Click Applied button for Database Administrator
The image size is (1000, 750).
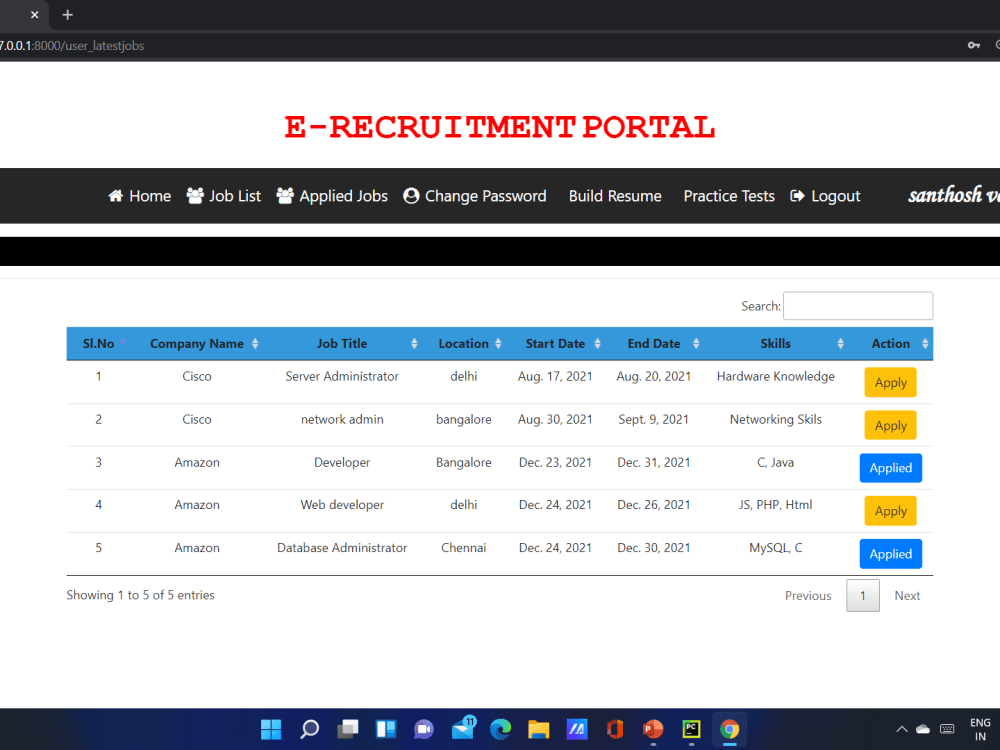pyautogui.click(x=890, y=554)
